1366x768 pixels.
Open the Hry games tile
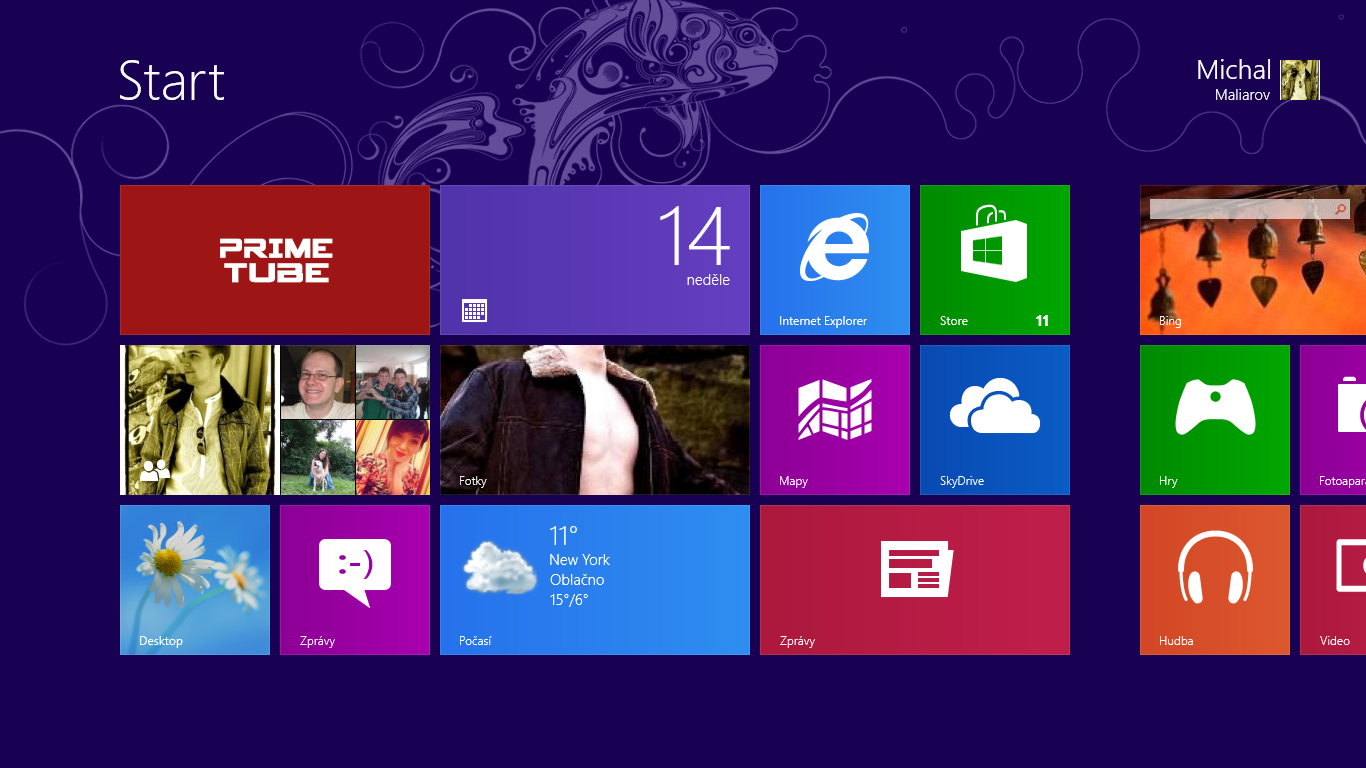[1214, 420]
